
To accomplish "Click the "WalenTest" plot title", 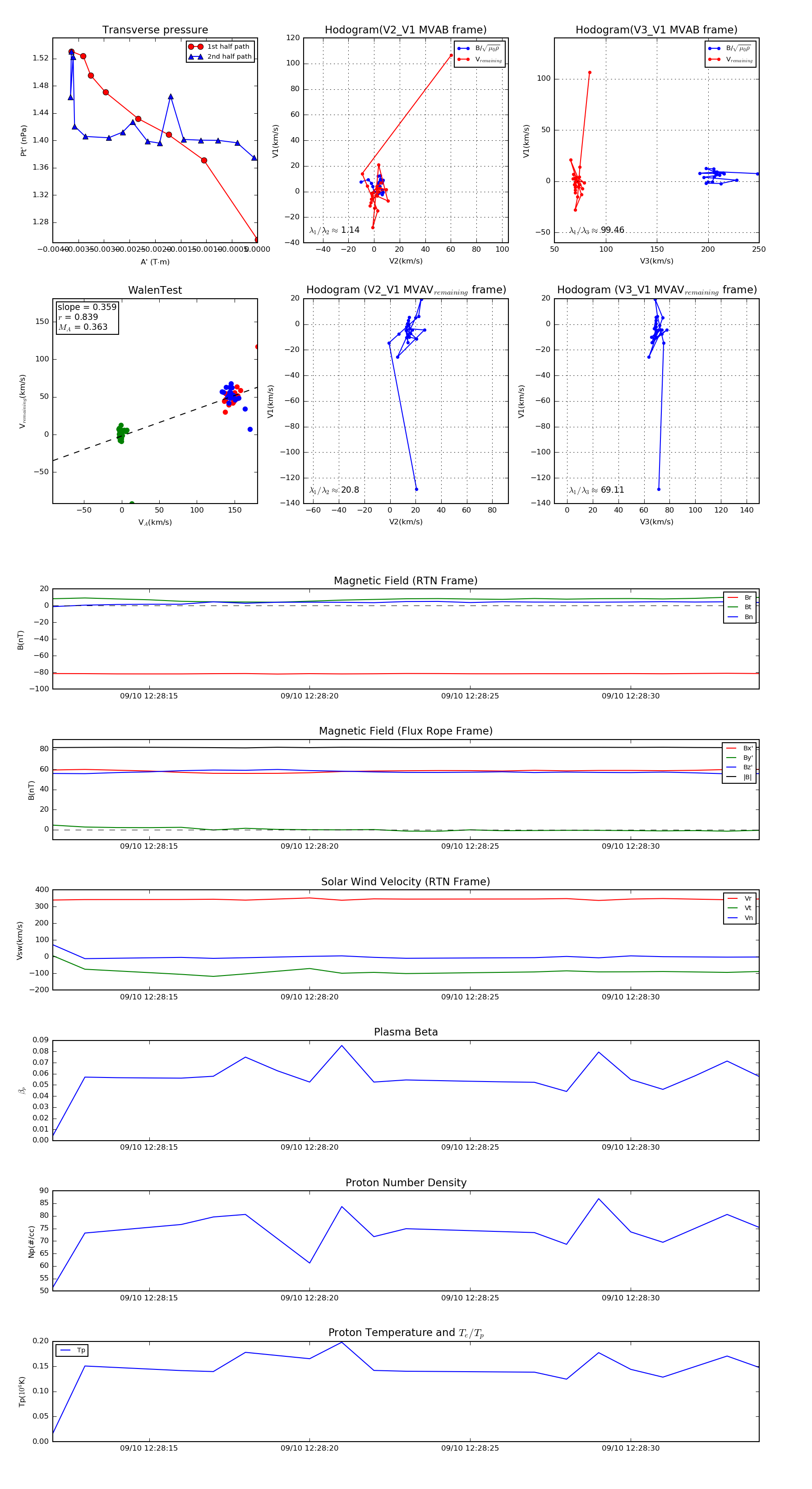I will [155, 290].
